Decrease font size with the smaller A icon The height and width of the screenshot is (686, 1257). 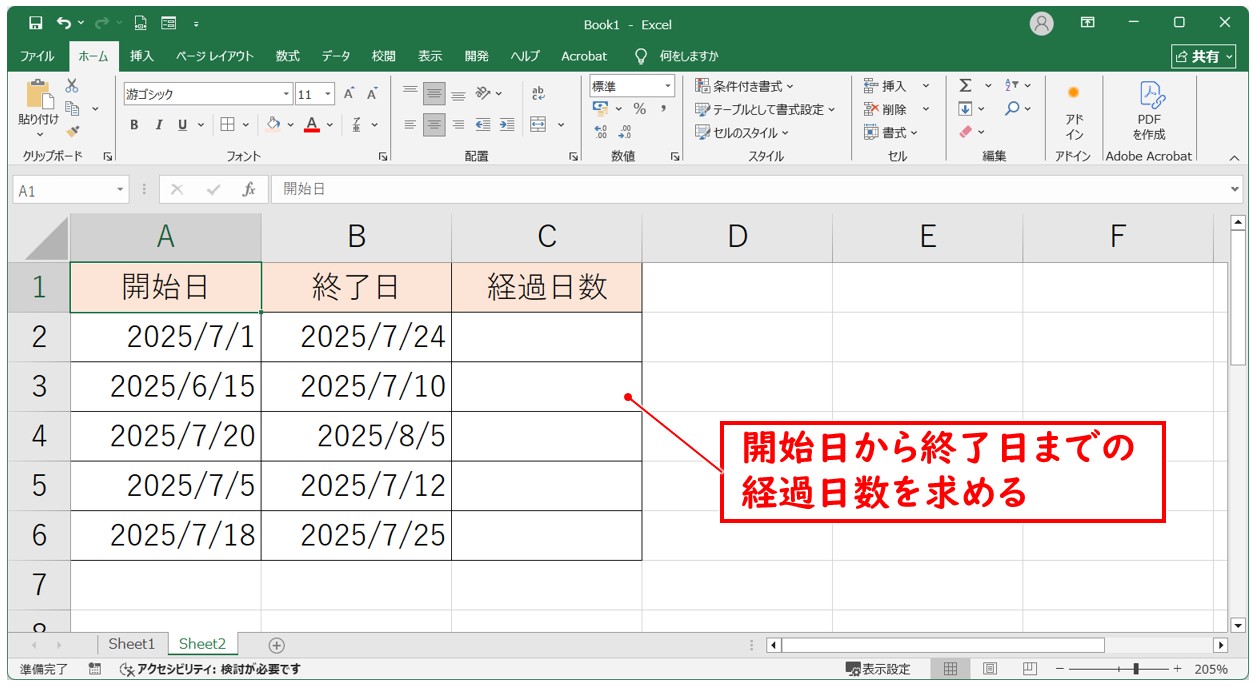pyautogui.click(x=372, y=94)
